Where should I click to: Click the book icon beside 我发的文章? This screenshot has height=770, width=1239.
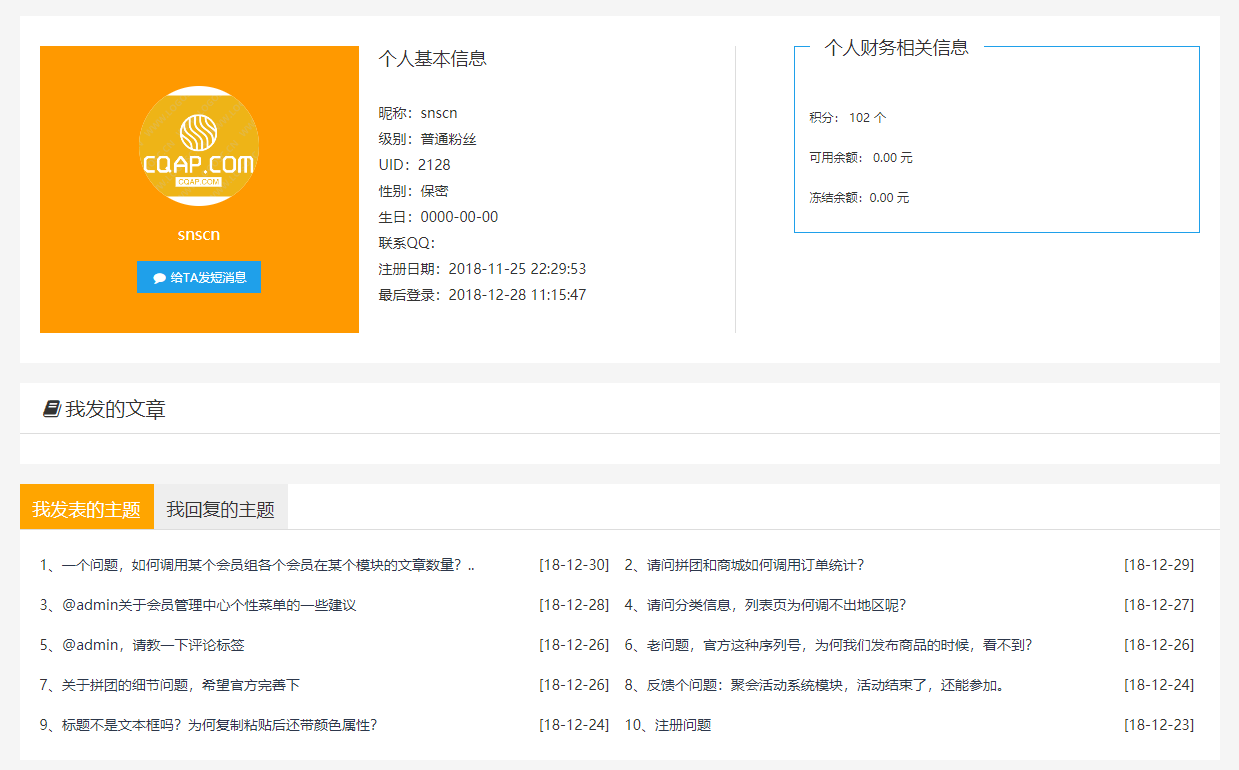[x=52, y=409]
